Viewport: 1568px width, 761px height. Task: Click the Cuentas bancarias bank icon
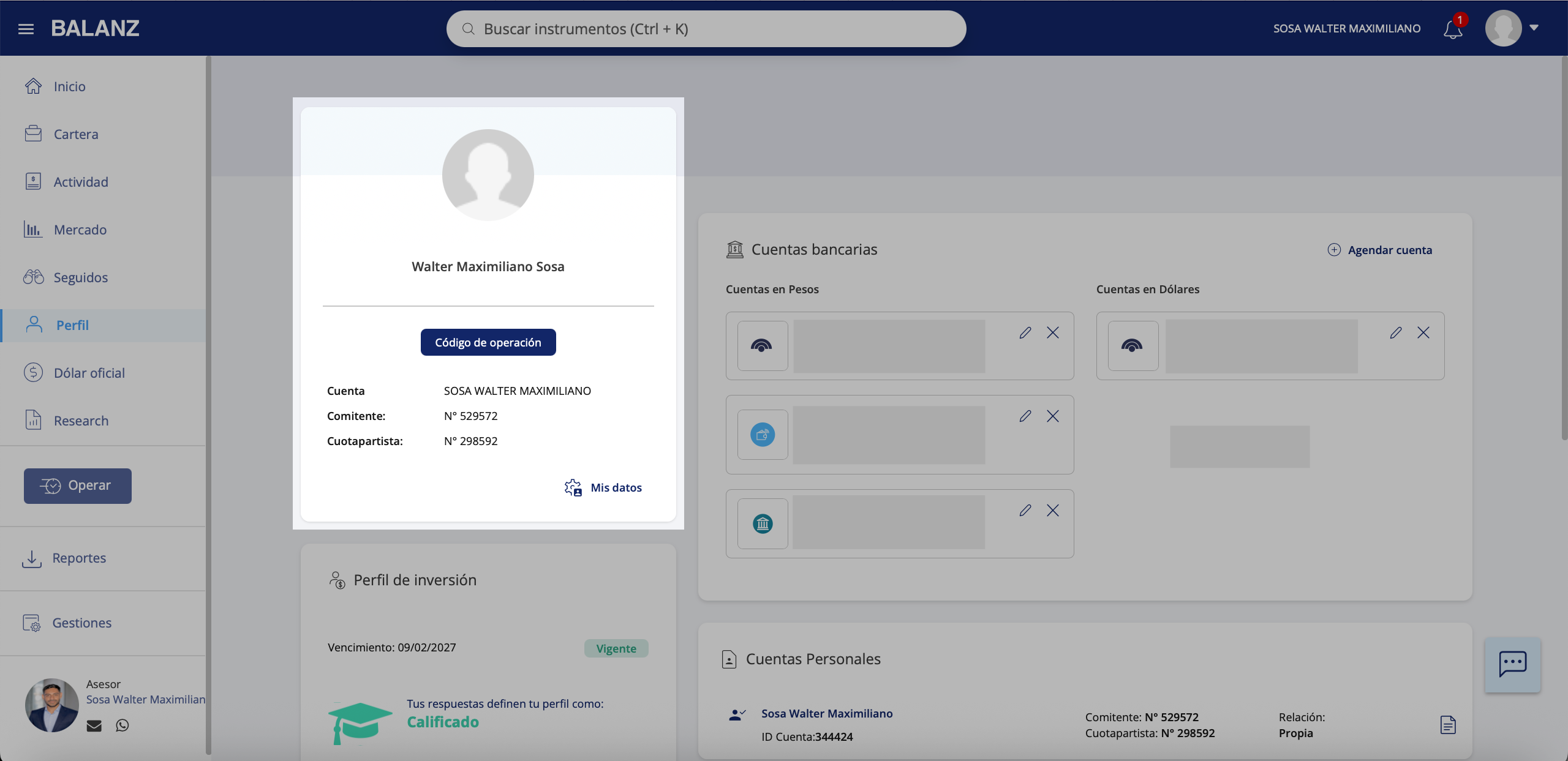click(x=734, y=249)
